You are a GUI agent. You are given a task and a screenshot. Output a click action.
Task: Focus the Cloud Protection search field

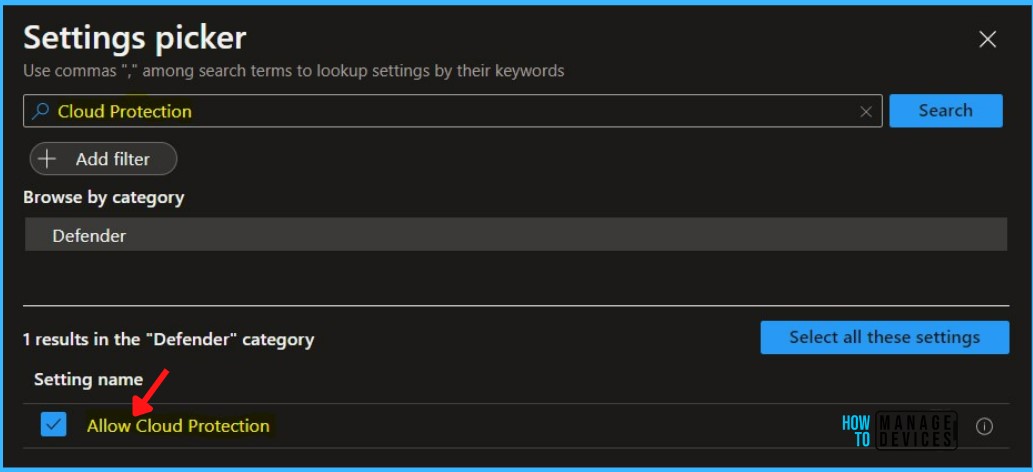point(453,111)
